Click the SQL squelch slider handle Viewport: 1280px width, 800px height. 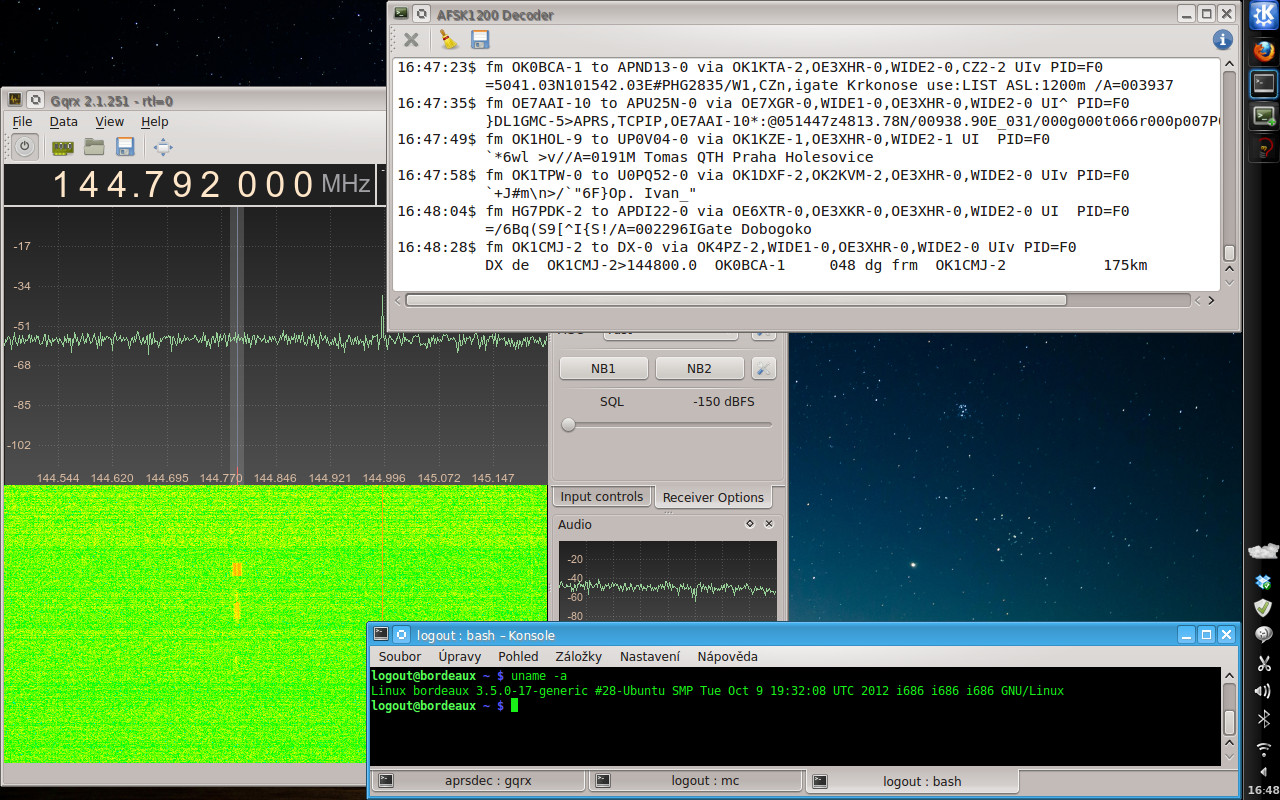pyautogui.click(x=569, y=425)
